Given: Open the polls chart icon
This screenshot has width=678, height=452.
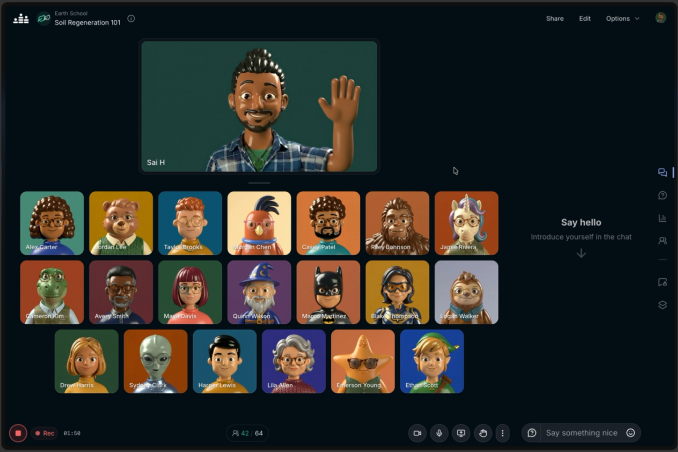Looking at the screenshot, I should (662, 218).
